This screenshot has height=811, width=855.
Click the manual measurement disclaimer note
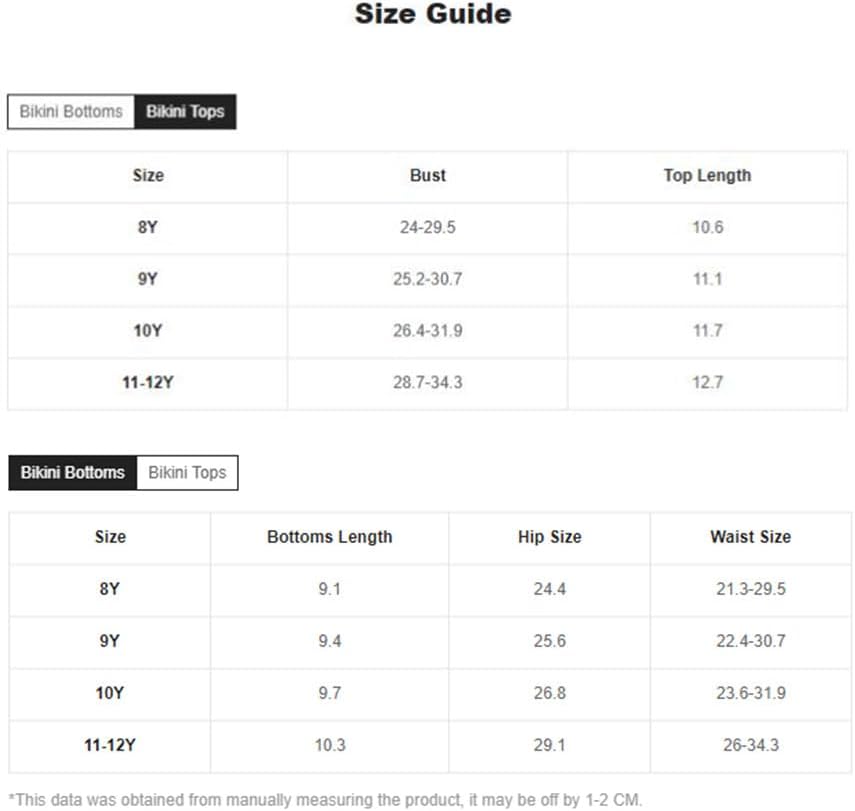[x=324, y=800]
